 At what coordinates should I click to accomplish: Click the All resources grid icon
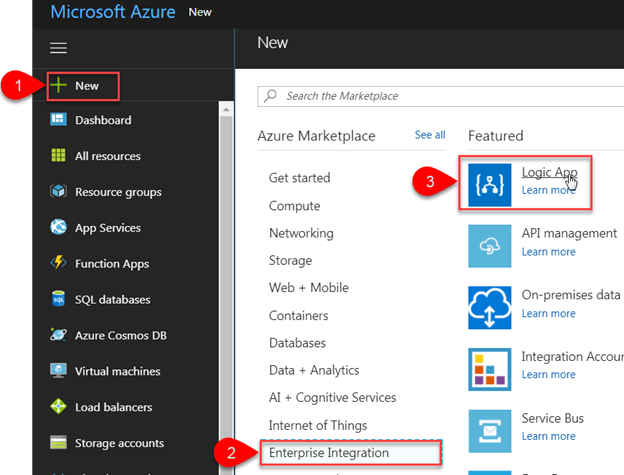pos(58,156)
